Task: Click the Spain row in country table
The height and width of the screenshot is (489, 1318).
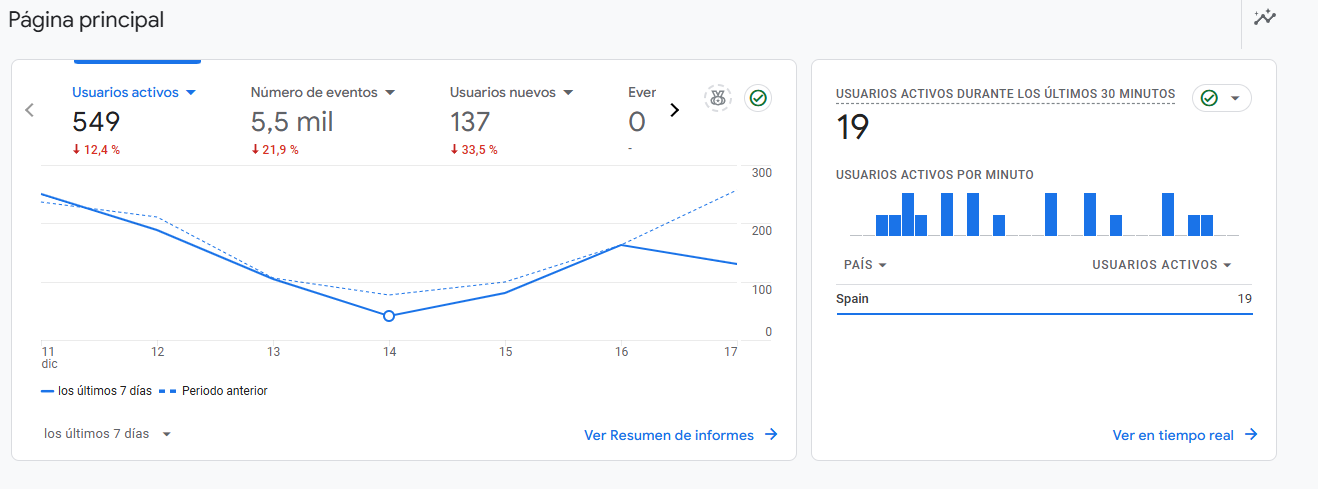Action: coord(1044,299)
